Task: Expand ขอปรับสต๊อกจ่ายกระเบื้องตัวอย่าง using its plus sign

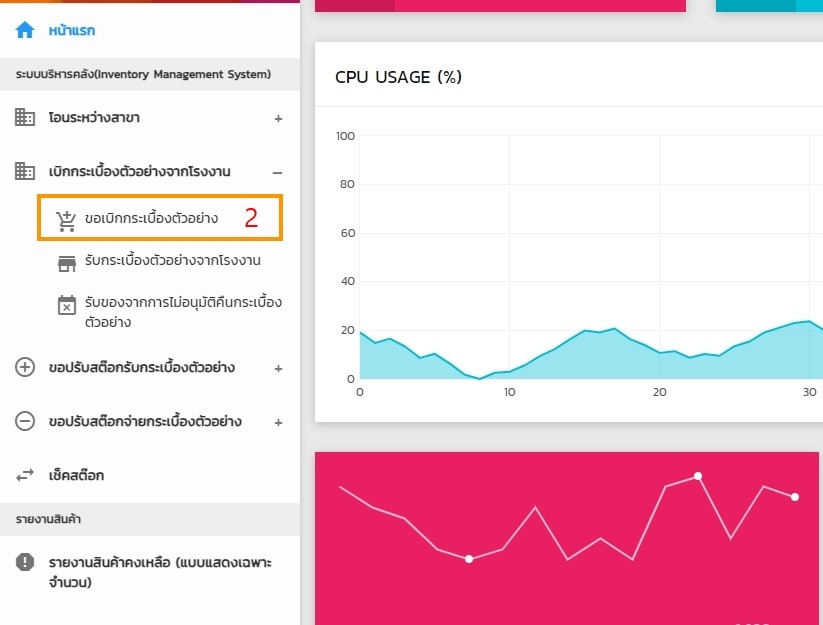Action: [x=278, y=422]
